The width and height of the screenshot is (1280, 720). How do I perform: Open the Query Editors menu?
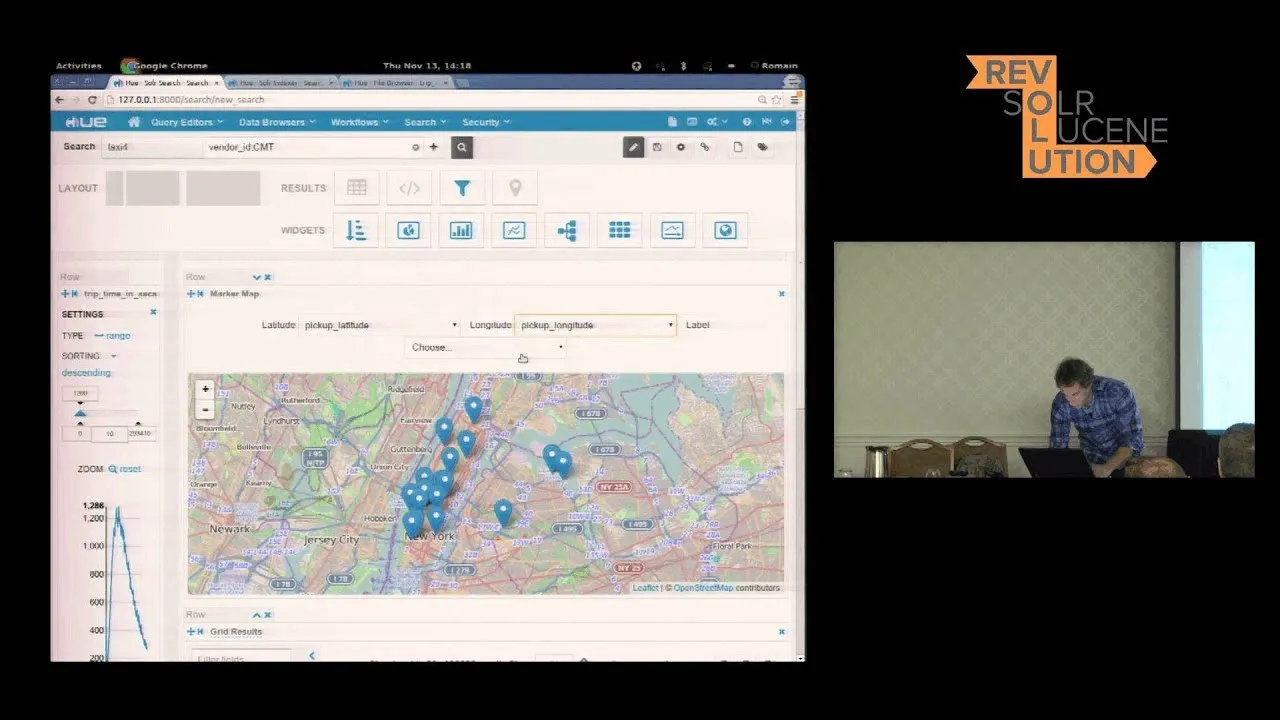186,122
